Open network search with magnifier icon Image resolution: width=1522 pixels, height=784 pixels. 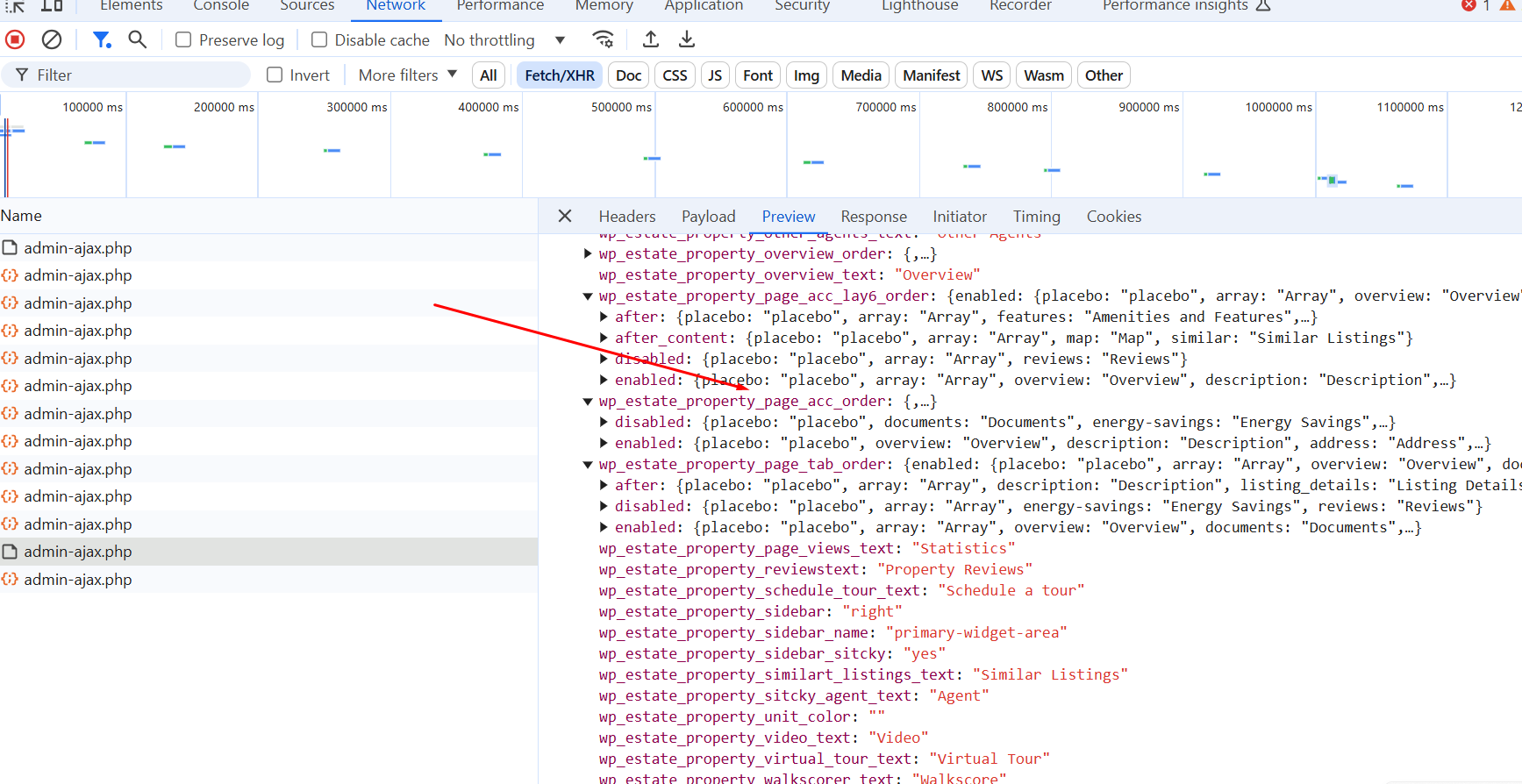(137, 39)
